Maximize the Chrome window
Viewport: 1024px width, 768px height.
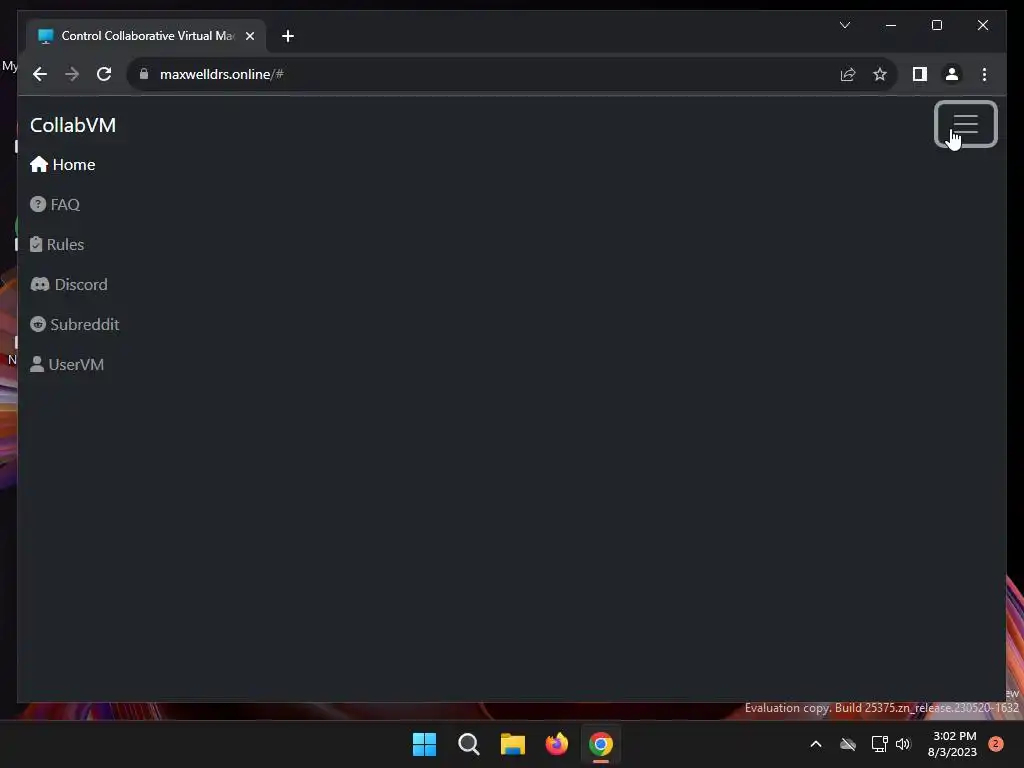[936, 25]
